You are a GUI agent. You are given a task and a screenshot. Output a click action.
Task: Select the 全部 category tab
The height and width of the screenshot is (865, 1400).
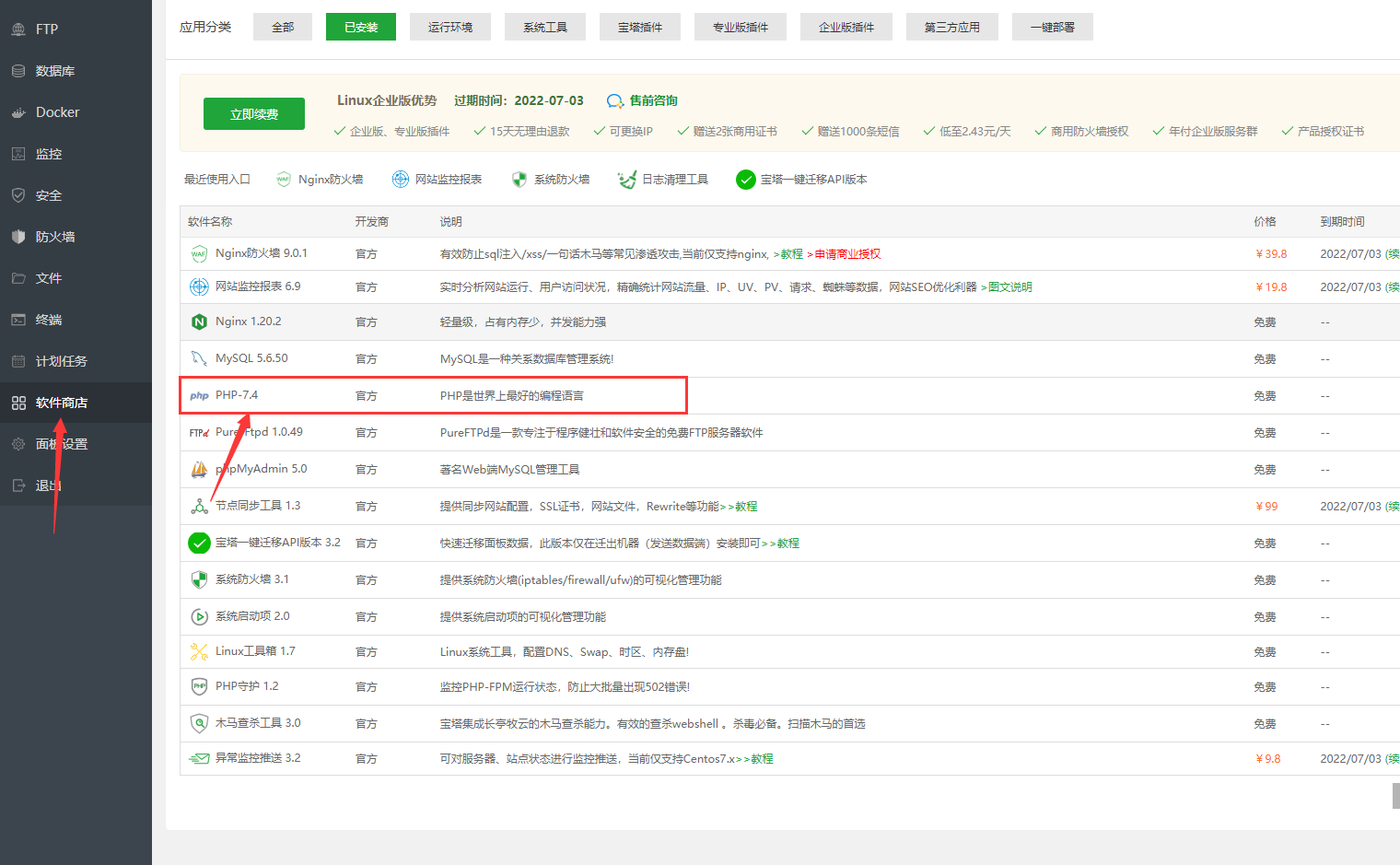pos(283,28)
